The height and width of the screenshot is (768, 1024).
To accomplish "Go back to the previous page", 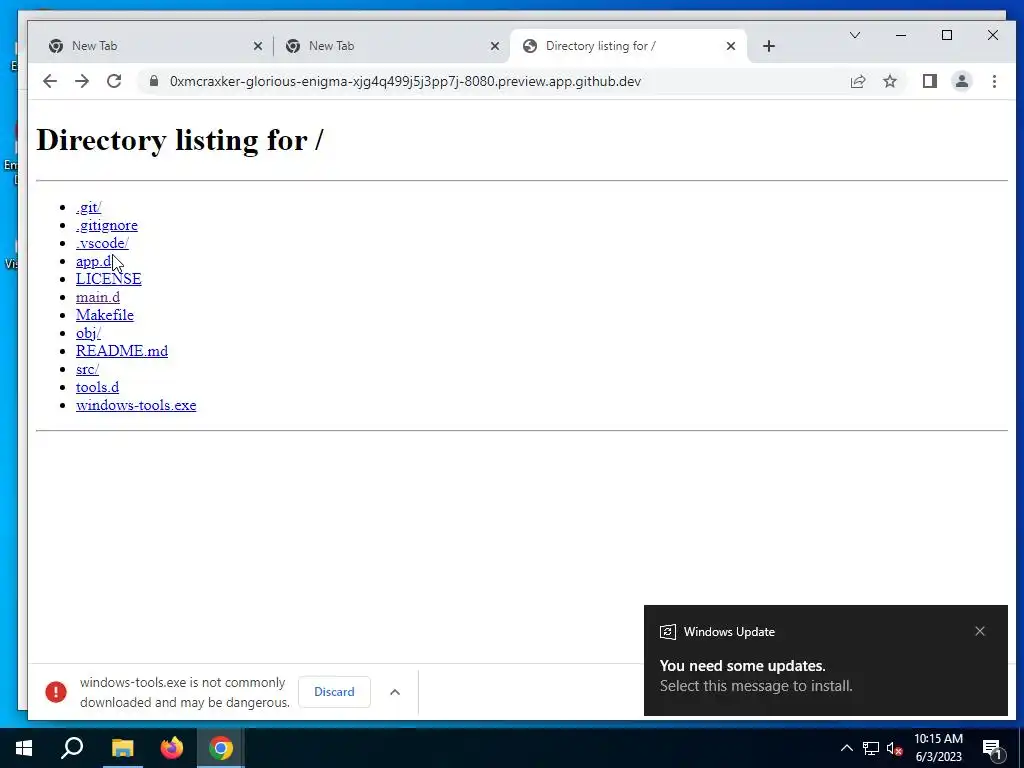I will click(x=50, y=81).
